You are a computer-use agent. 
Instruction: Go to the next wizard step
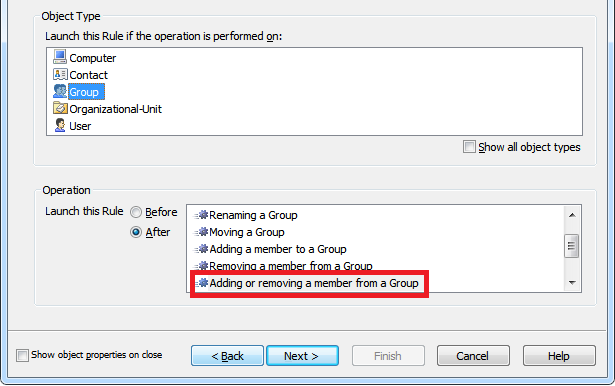click(302, 356)
